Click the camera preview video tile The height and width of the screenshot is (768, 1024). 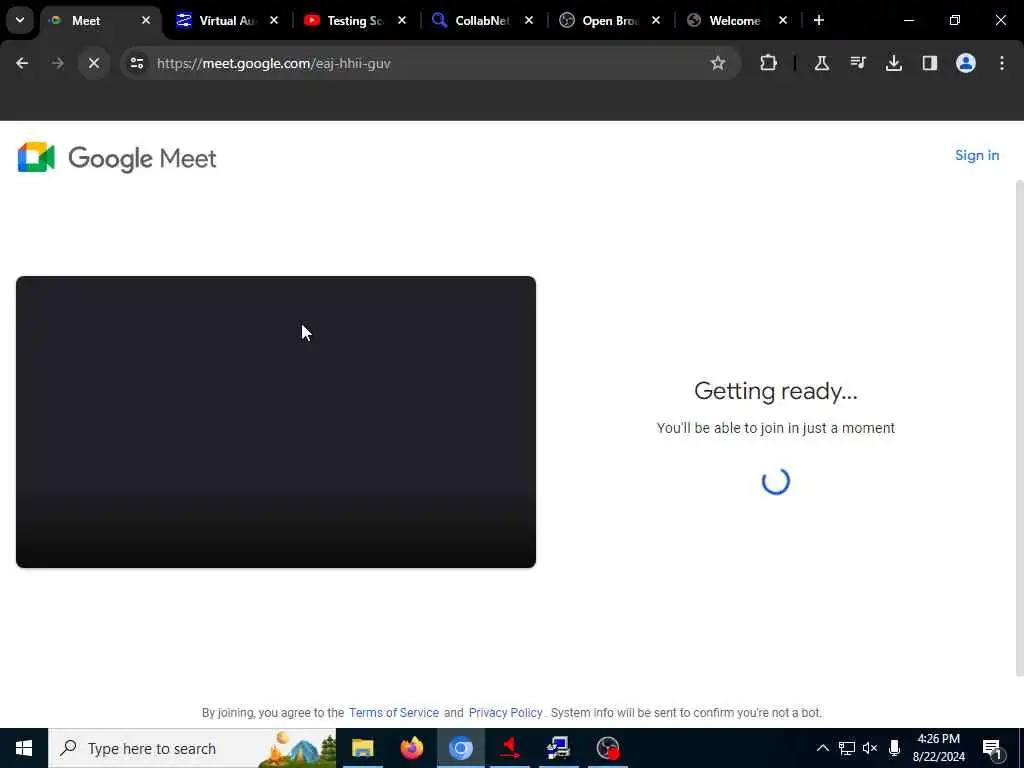point(276,422)
